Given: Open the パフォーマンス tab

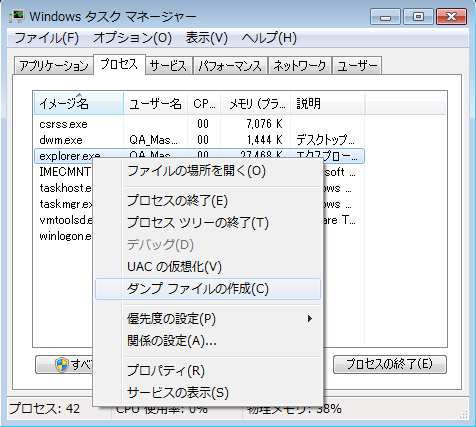Looking at the screenshot, I should [230, 66].
